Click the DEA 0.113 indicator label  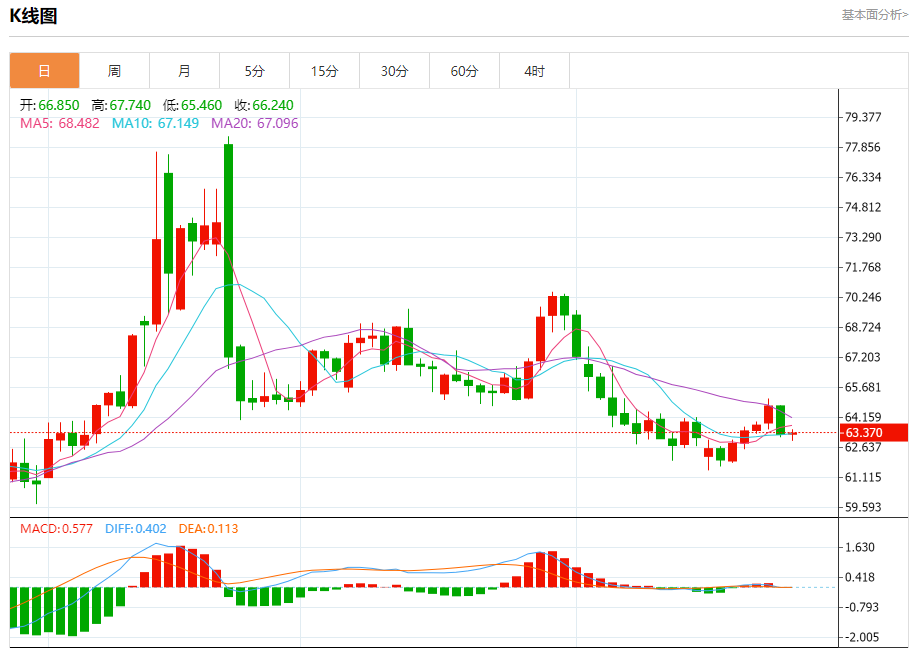(x=208, y=529)
